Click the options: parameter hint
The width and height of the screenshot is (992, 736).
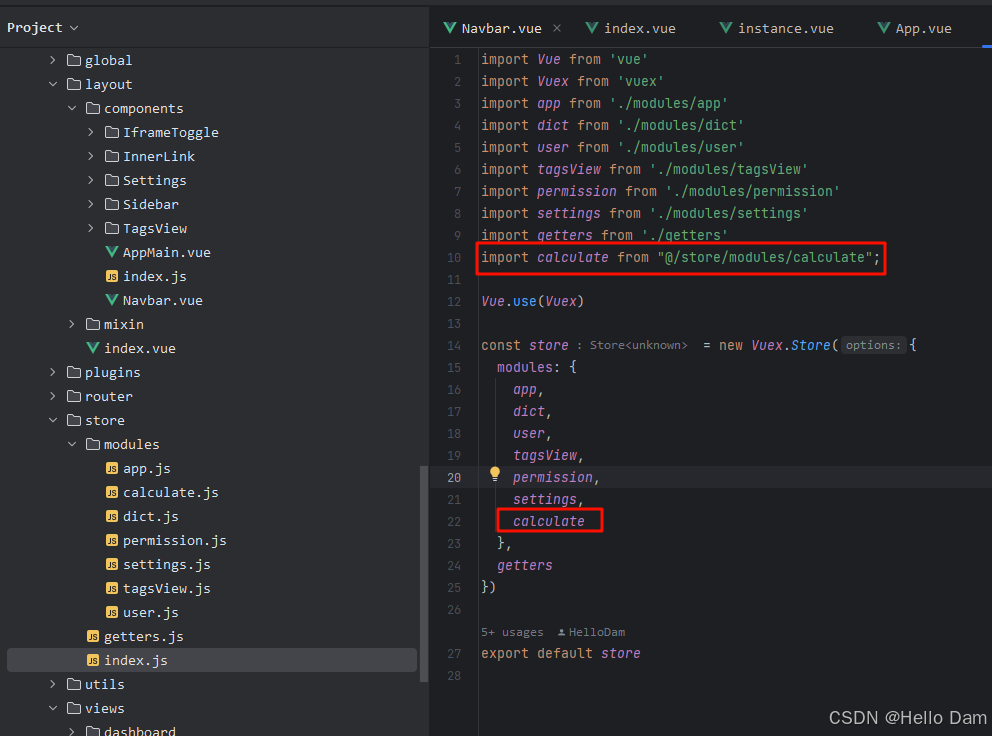click(x=873, y=345)
